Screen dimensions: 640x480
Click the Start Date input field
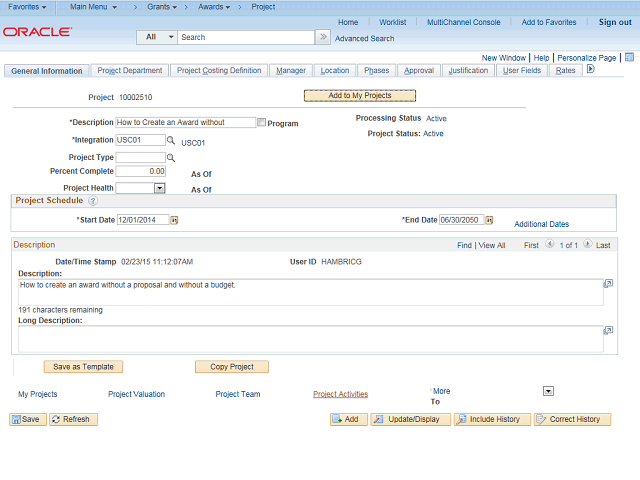pyautogui.click(x=143, y=220)
